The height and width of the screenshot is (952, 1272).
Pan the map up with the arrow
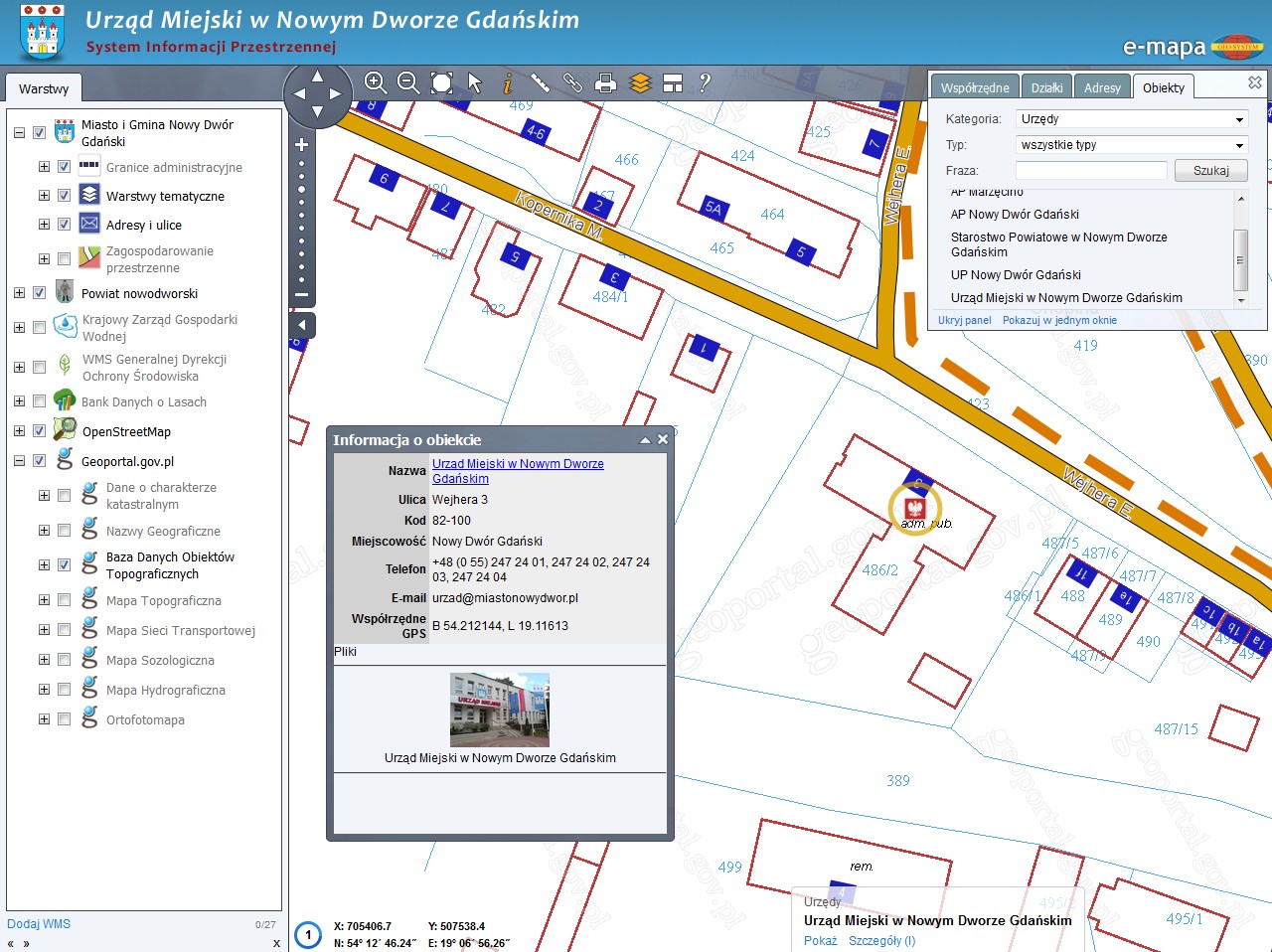[x=317, y=76]
